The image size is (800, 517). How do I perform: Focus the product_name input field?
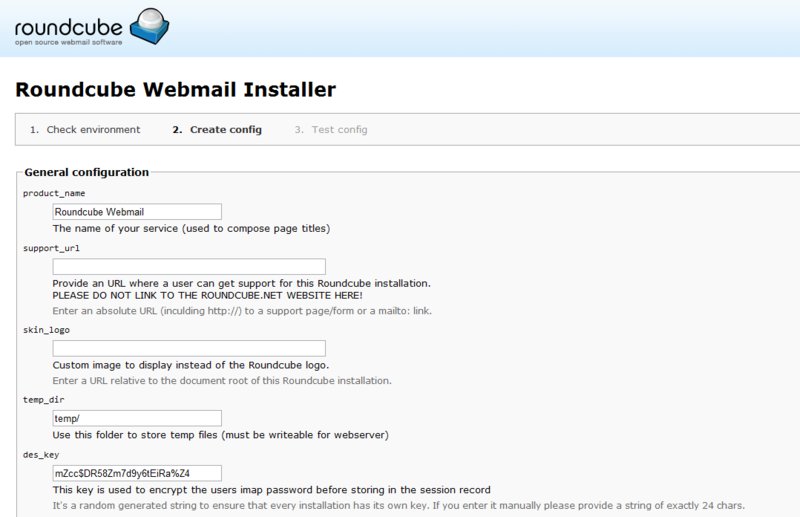(x=137, y=212)
